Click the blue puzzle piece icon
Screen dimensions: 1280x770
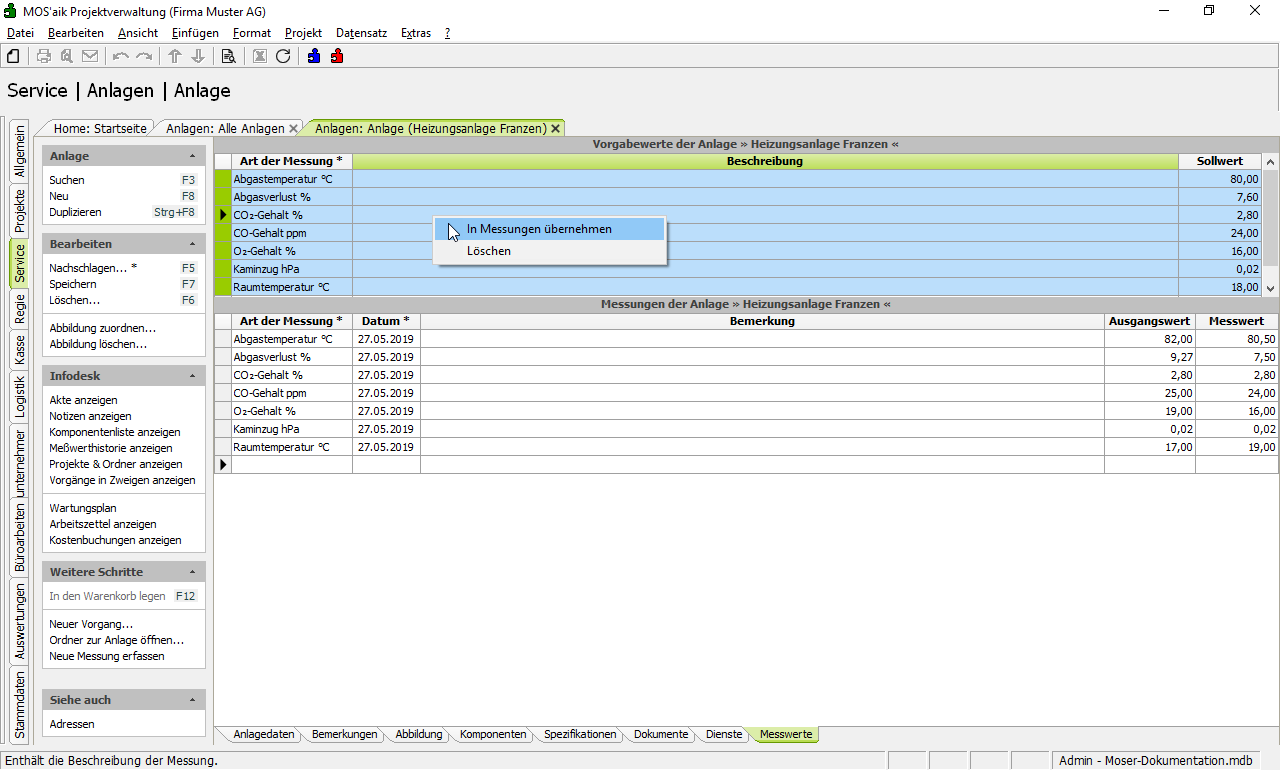tap(314, 56)
